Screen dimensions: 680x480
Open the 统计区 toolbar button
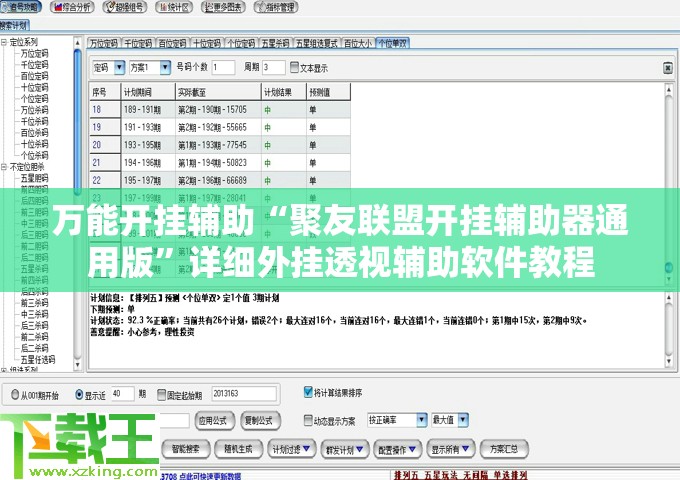174,7
